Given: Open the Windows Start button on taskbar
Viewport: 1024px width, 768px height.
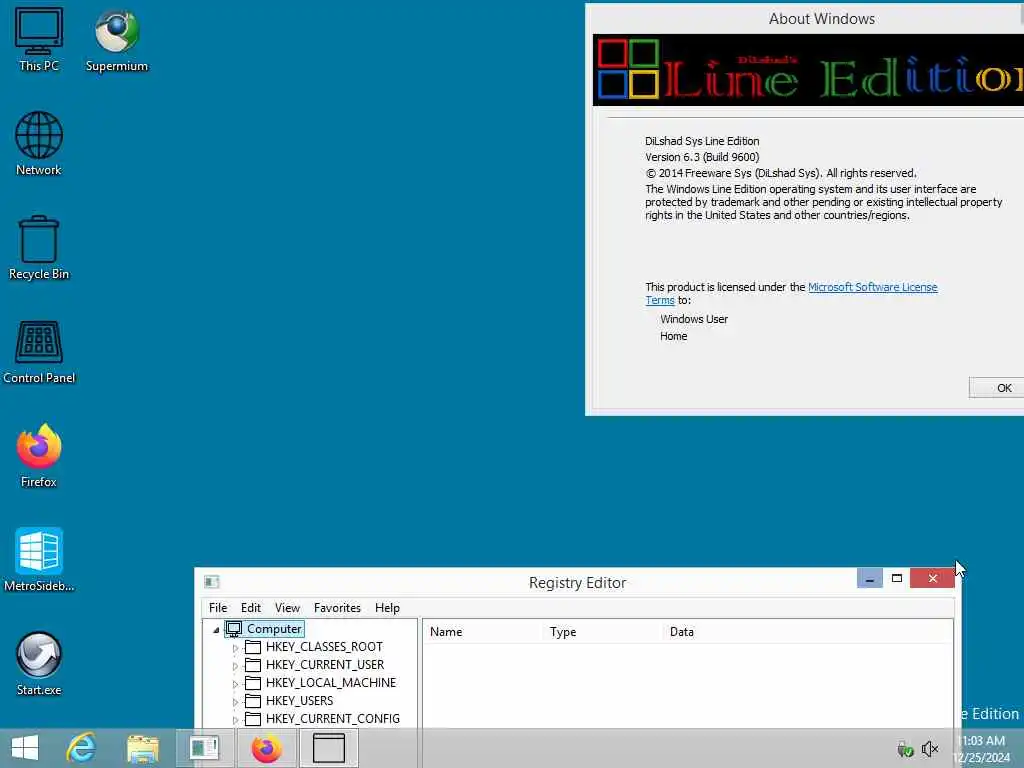Looking at the screenshot, I should [x=25, y=748].
